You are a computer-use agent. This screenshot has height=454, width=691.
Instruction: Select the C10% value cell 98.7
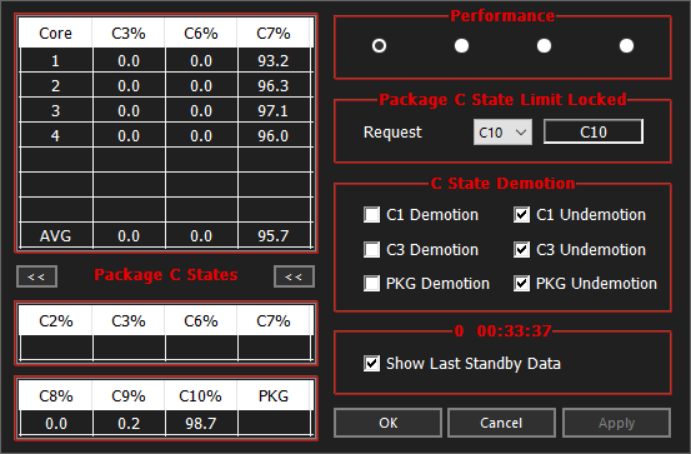click(x=201, y=423)
